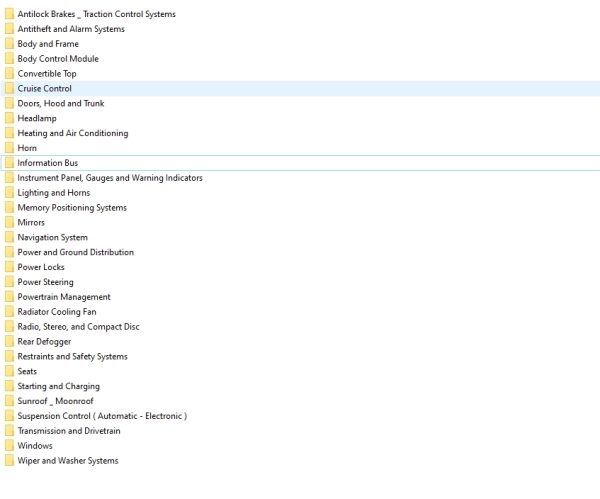The image size is (600, 499).
Task: Click the Convertible Top folder icon
Action: click(x=10, y=74)
